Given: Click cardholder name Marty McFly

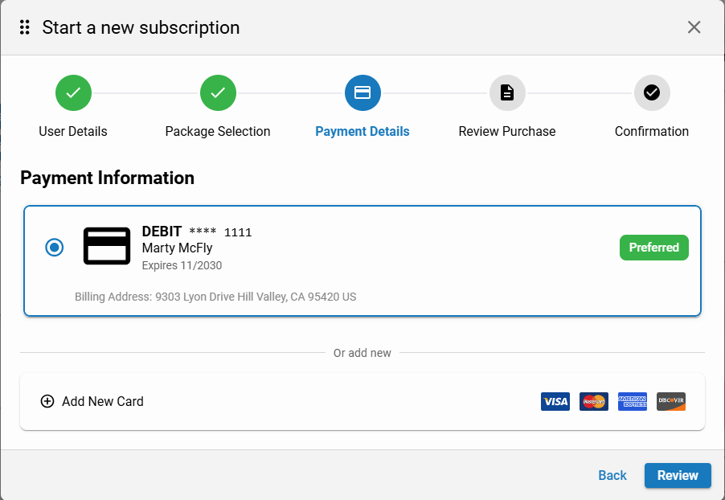Looking at the screenshot, I should click(x=177, y=248).
